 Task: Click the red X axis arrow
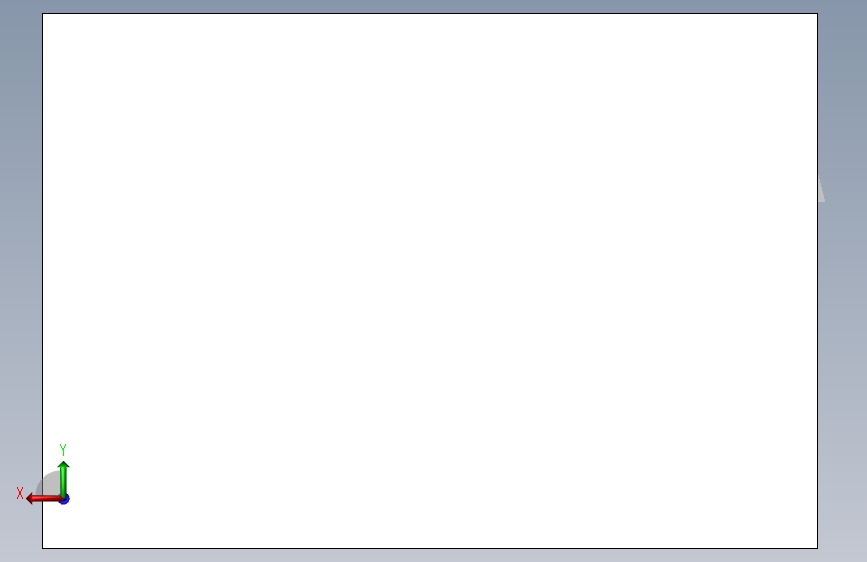pos(45,499)
